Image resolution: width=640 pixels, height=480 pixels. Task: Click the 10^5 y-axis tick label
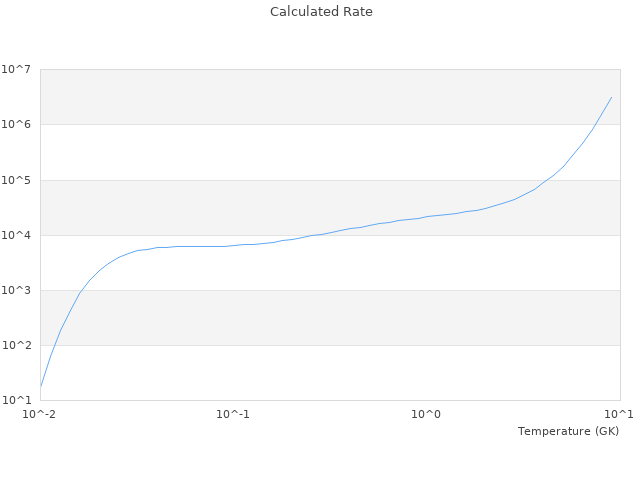click(x=16, y=180)
